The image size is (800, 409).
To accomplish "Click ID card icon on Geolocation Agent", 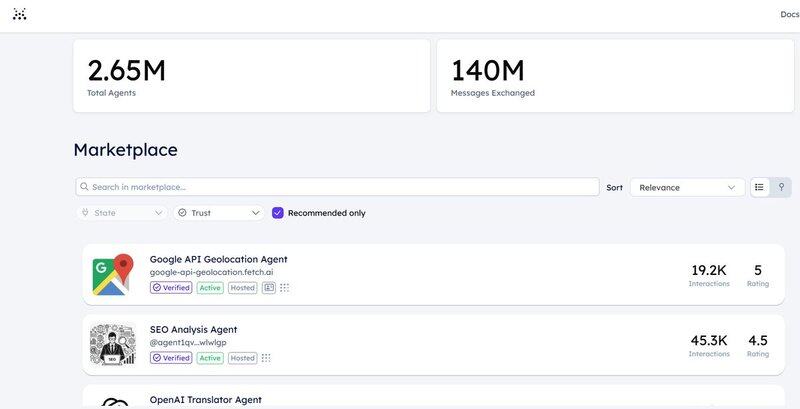I will 268,288.
